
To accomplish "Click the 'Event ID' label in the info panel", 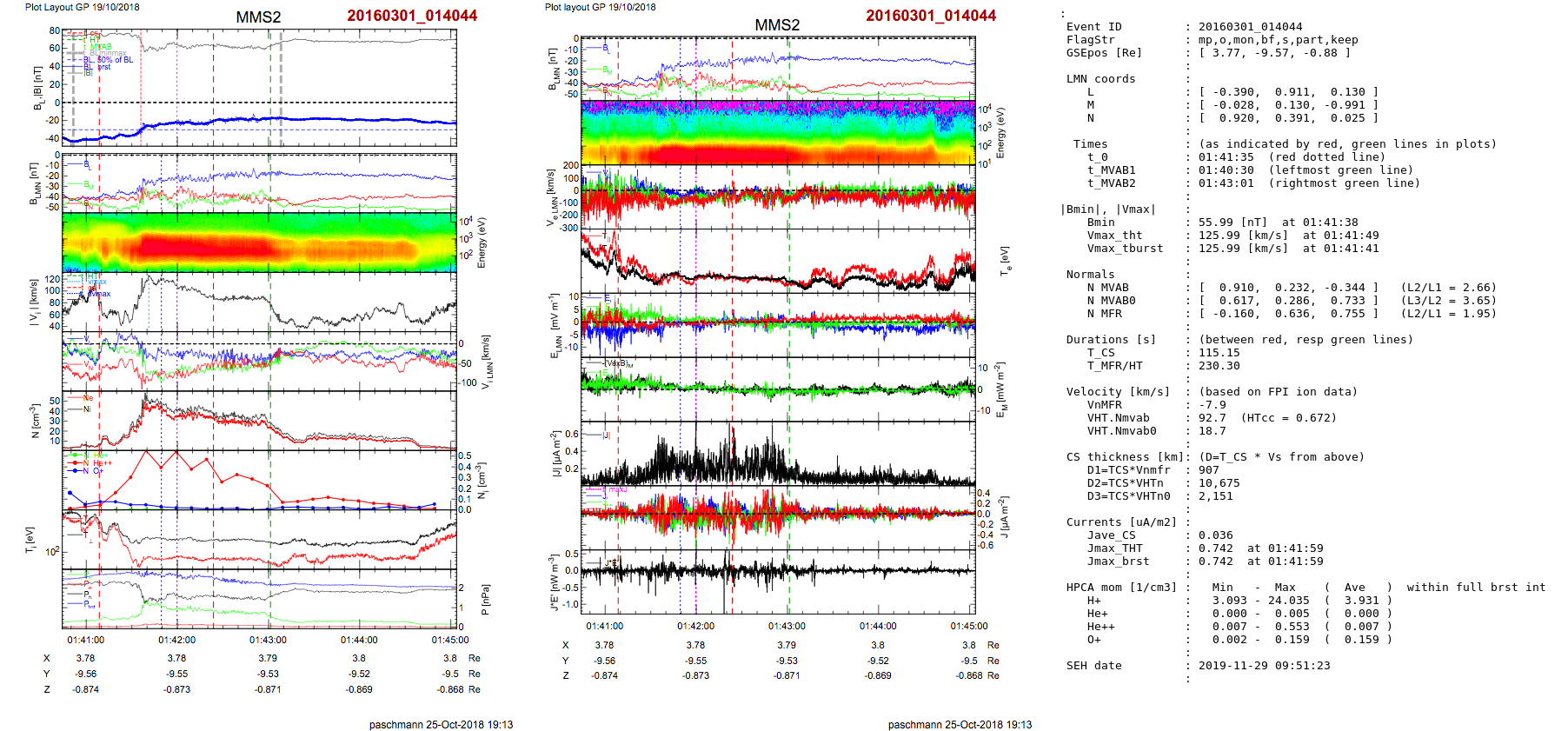I will pyautogui.click(x=1093, y=27).
